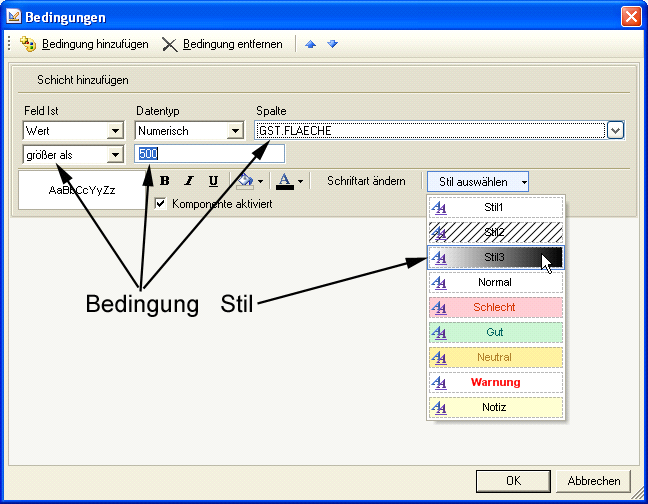Click the Bold formatting icon

pyautogui.click(x=164, y=181)
